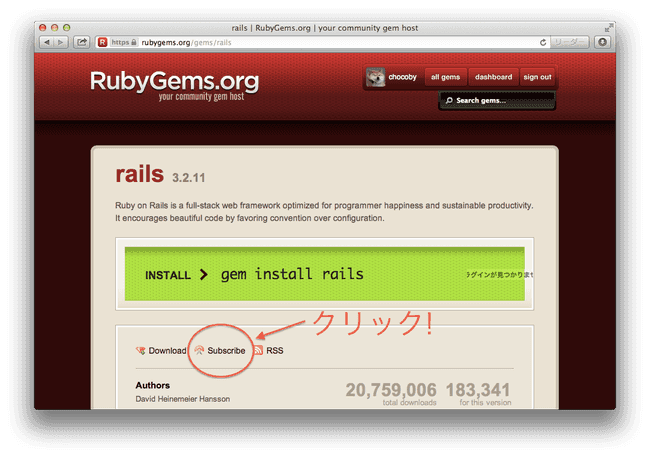
Task: Reload the page using refresh icon
Action: pos(543,43)
